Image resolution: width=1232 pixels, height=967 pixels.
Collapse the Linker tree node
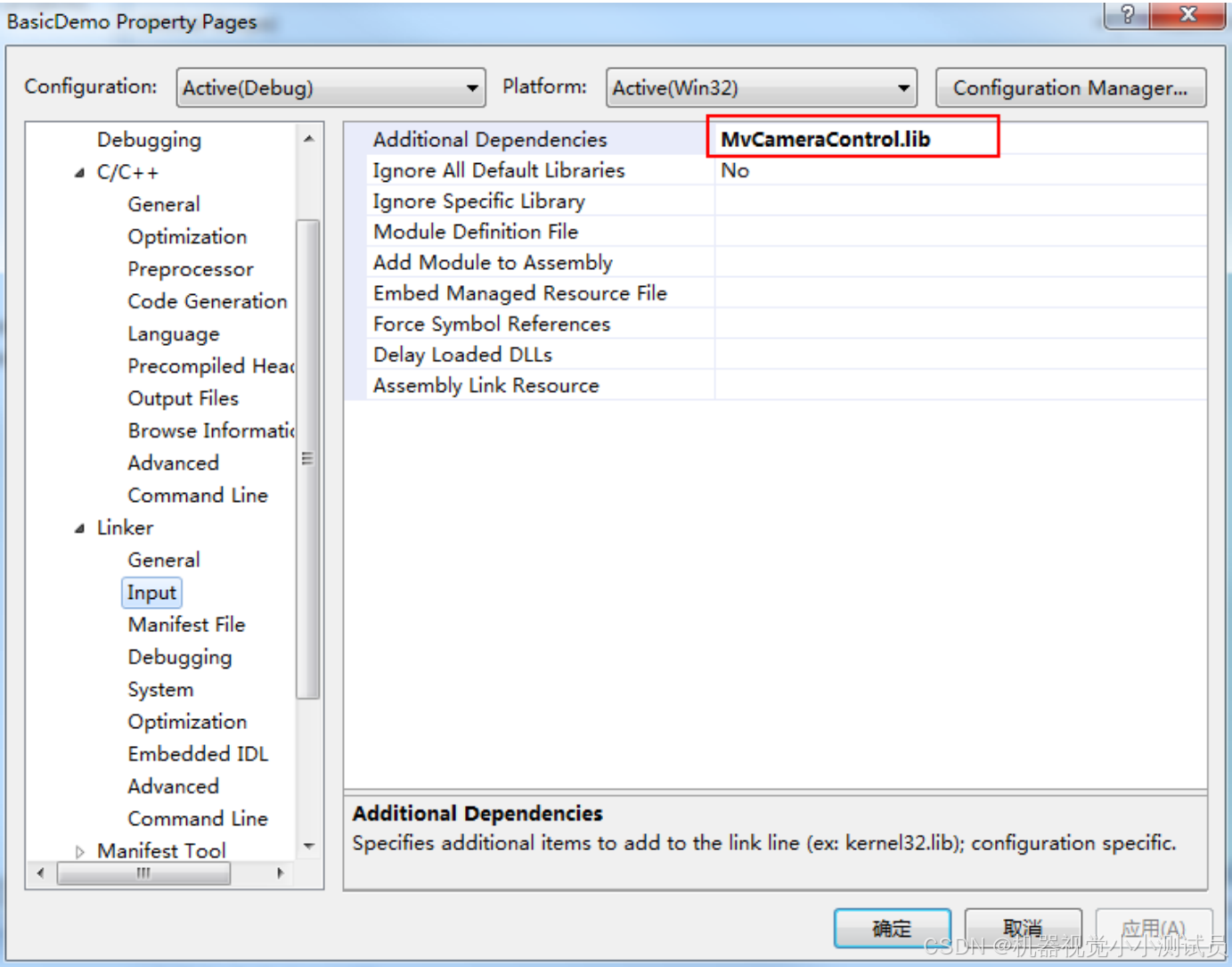click(78, 528)
